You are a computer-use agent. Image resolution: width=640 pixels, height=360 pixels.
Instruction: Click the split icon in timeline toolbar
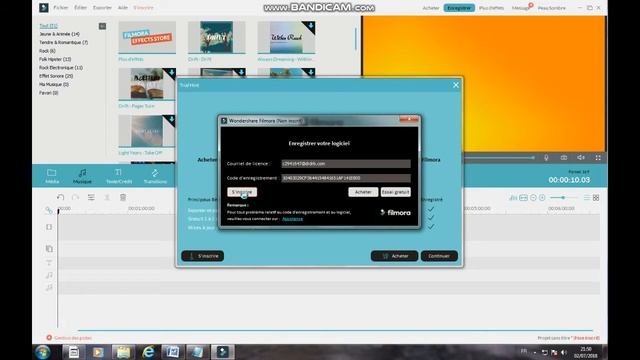coord(107,198)
